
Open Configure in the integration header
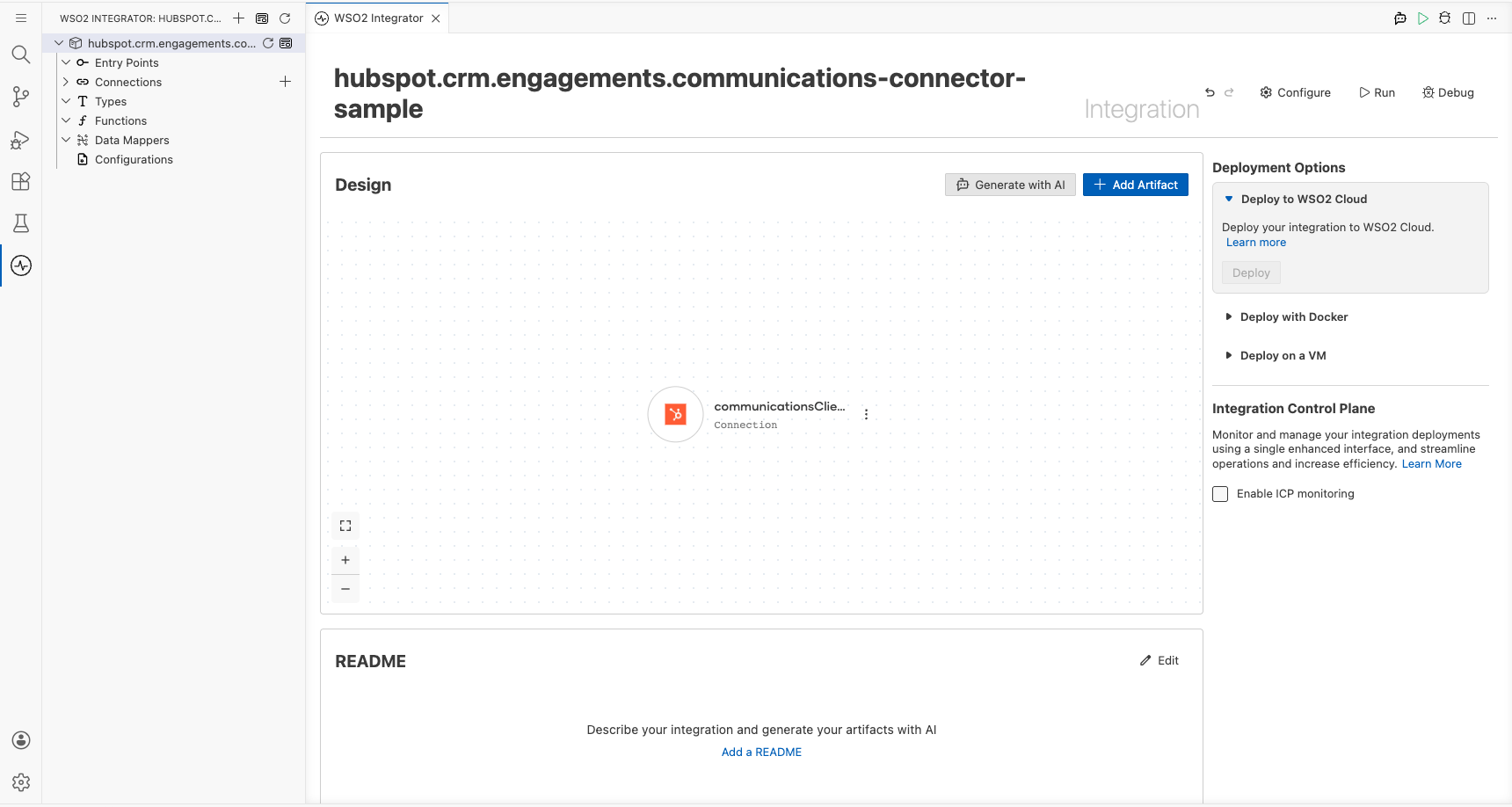click(1296, 92)
